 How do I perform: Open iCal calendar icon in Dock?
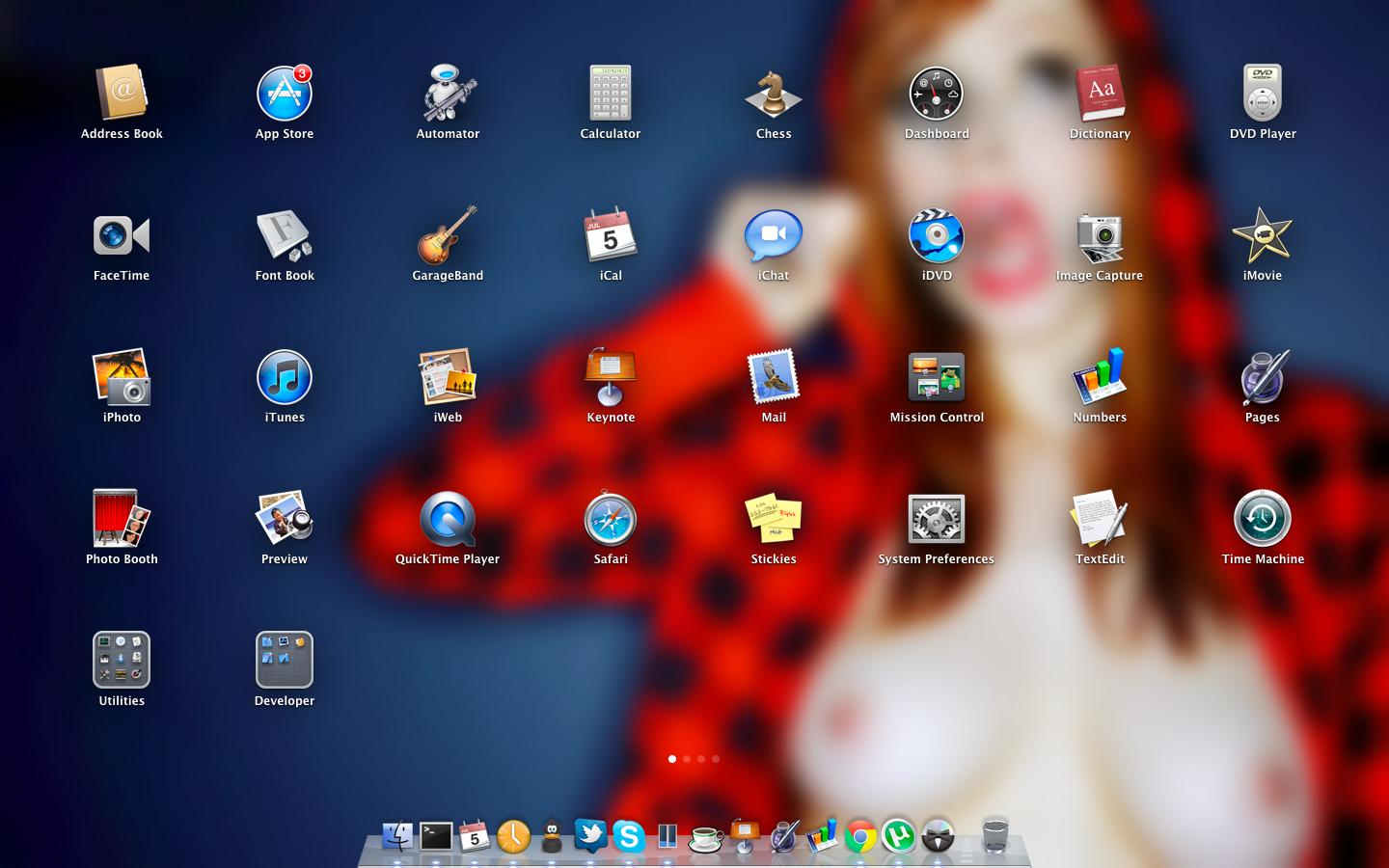click(475, 836)
